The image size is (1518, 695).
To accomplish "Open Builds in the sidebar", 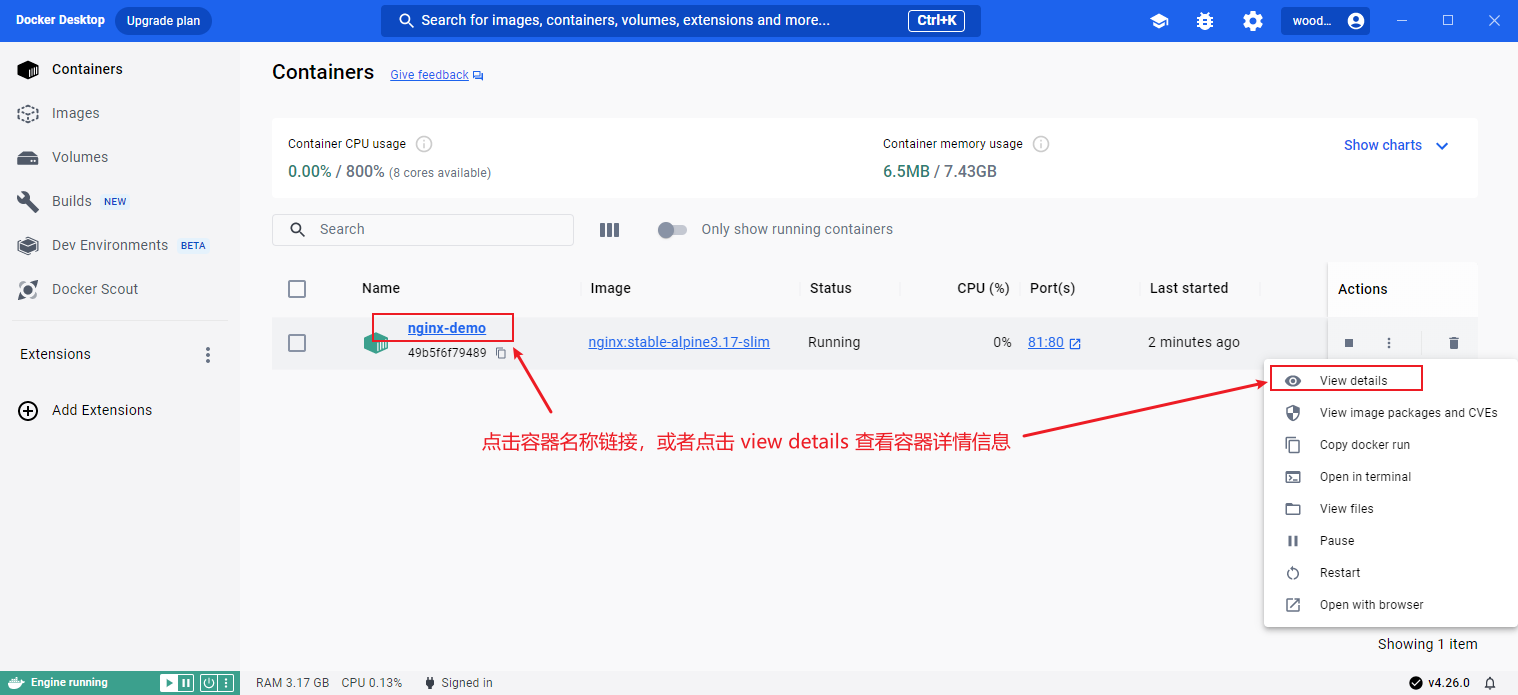I will 120,201.
